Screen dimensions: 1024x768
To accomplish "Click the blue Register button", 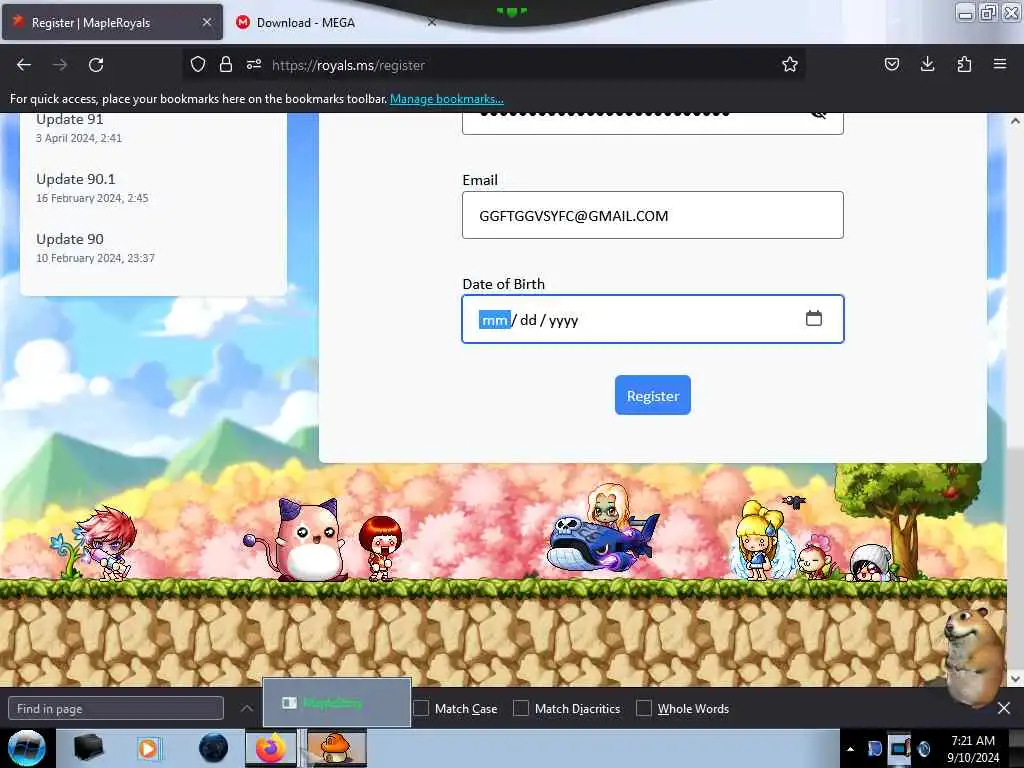I will (652, 395).
